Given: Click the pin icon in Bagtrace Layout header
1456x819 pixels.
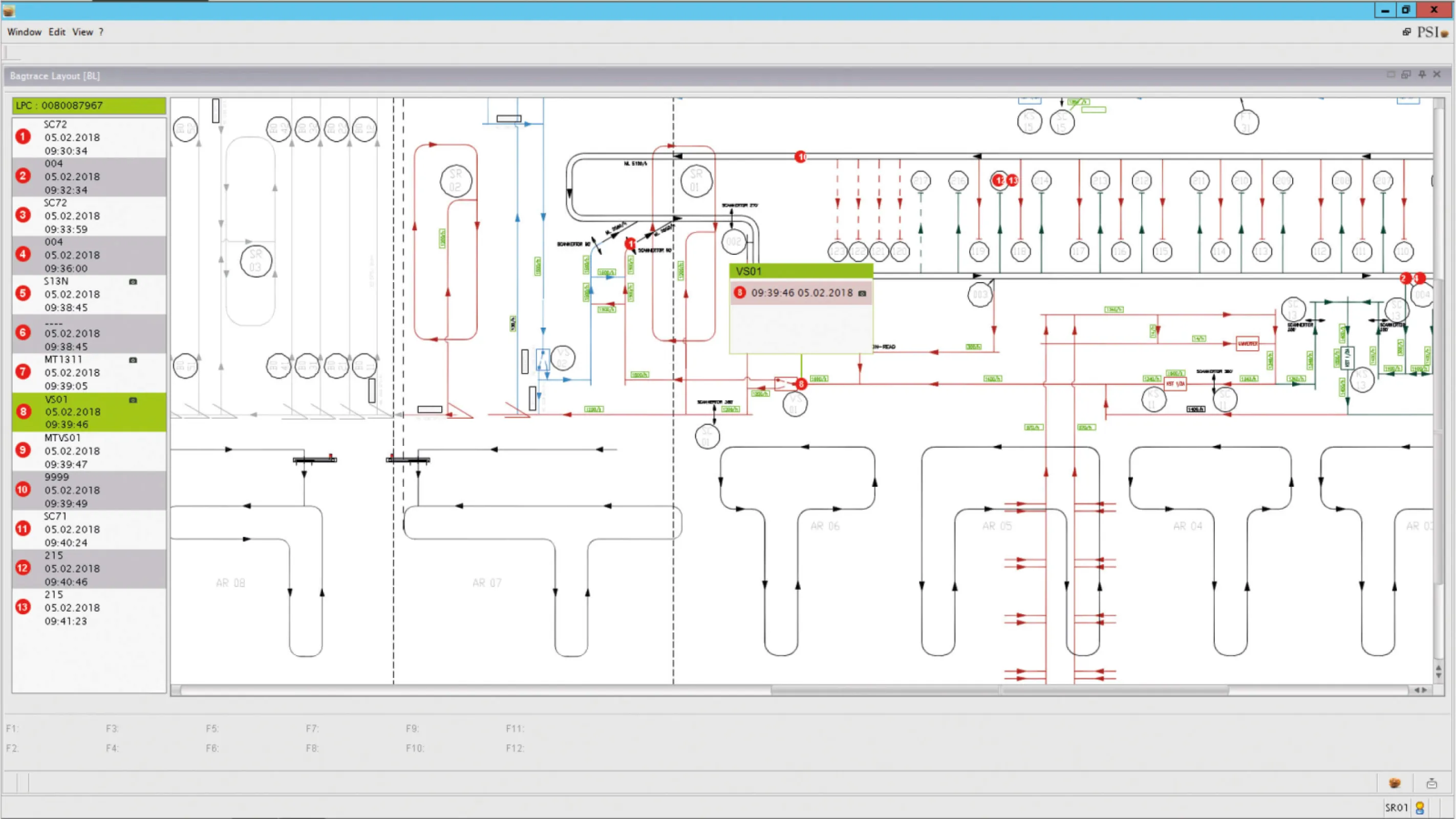Looking at the screenshot, I should tap(1422, 75).
